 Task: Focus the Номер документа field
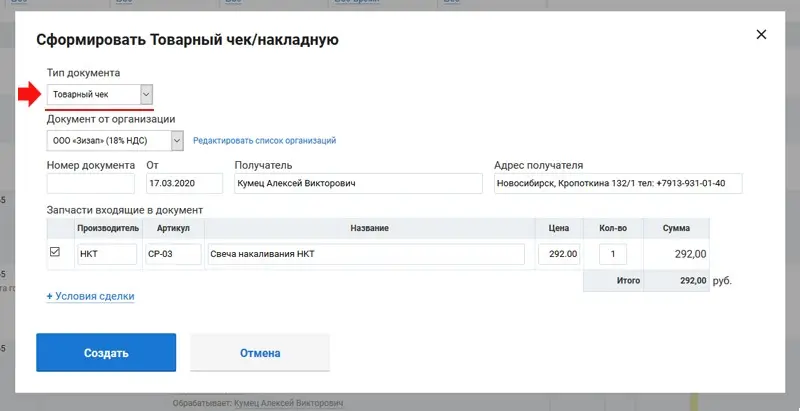tap(91, 184)
